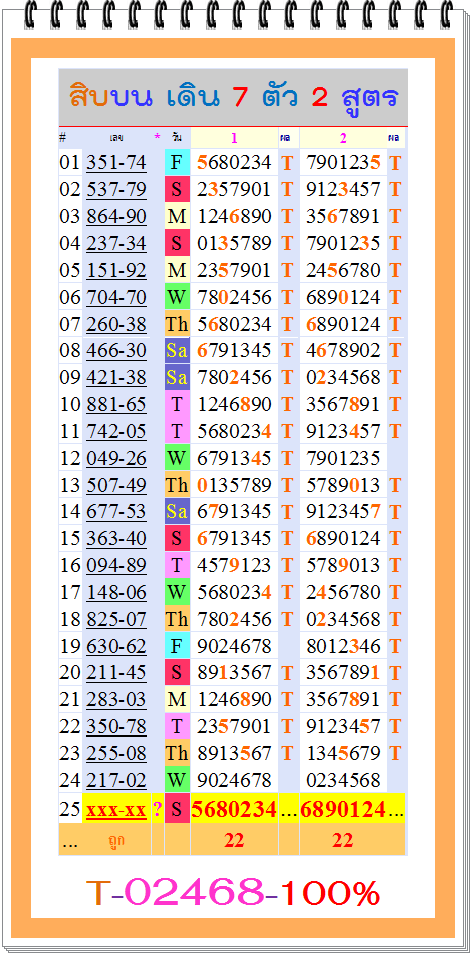The image size is (472, 955).
Task: Click the T-02468-100% footer text
Action: [x=233, y=893]
